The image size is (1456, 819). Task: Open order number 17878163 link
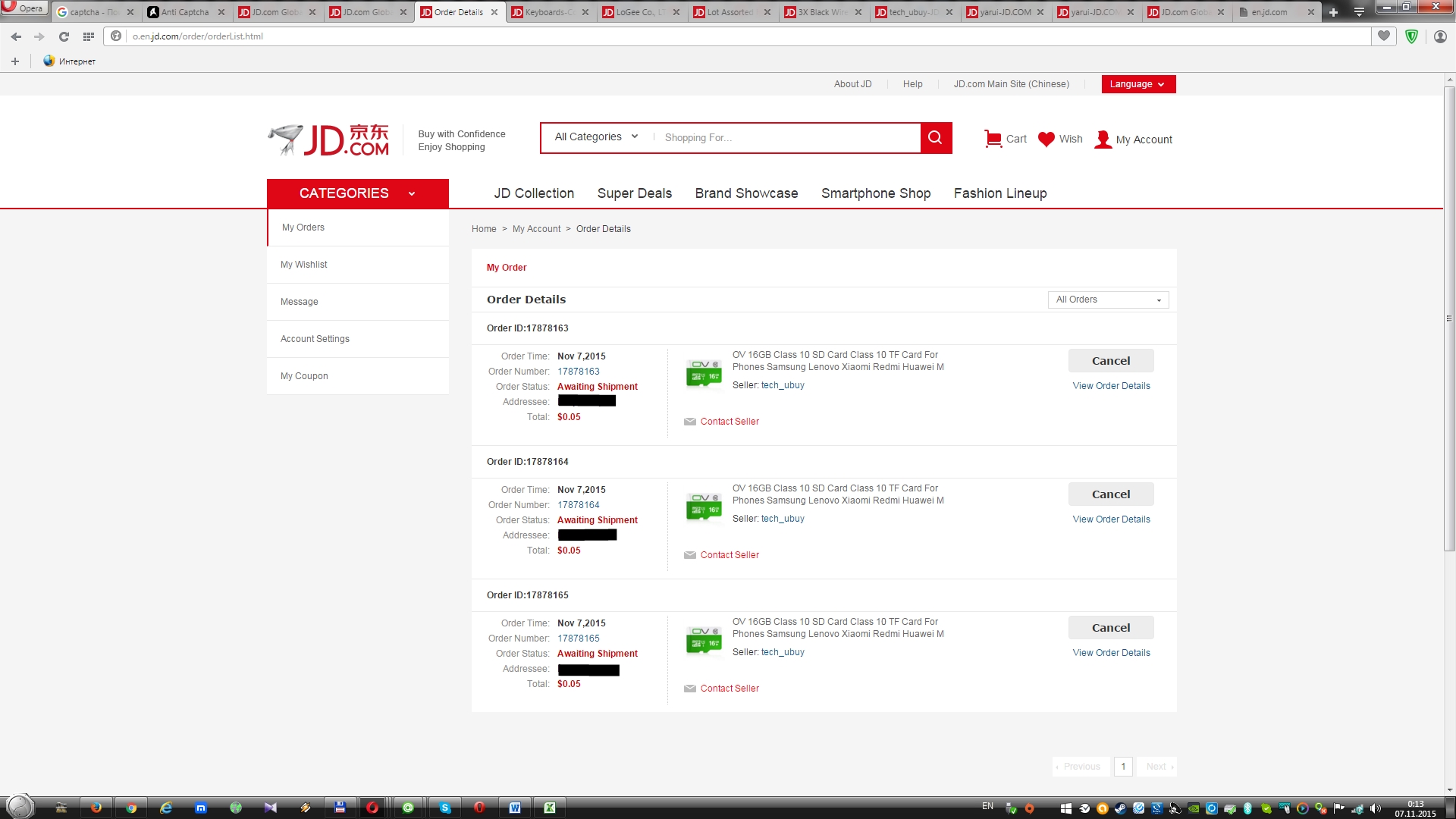(x=579, y=372)
